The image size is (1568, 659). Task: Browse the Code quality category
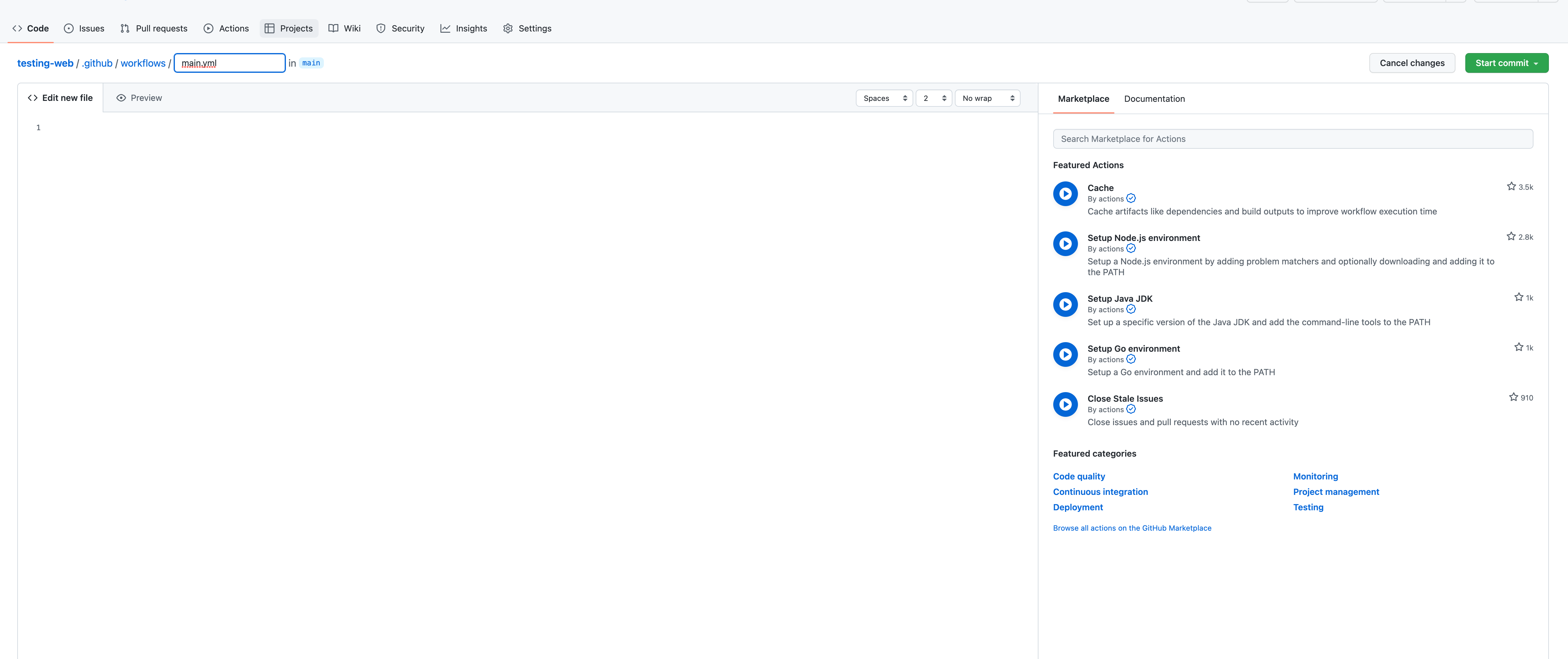pos(1079,476)
